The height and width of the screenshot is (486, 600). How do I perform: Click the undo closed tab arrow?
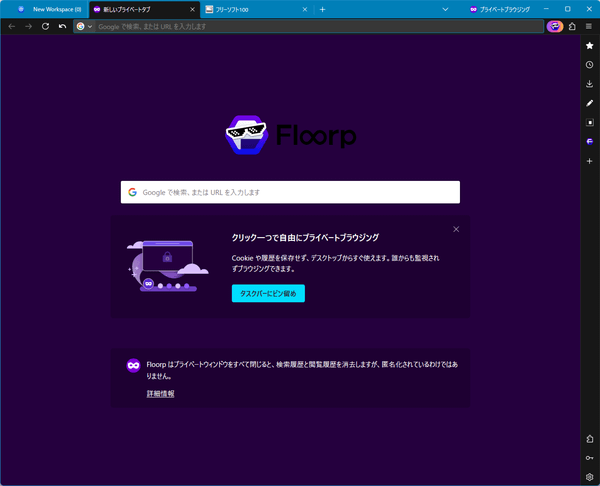click(62, 26)
